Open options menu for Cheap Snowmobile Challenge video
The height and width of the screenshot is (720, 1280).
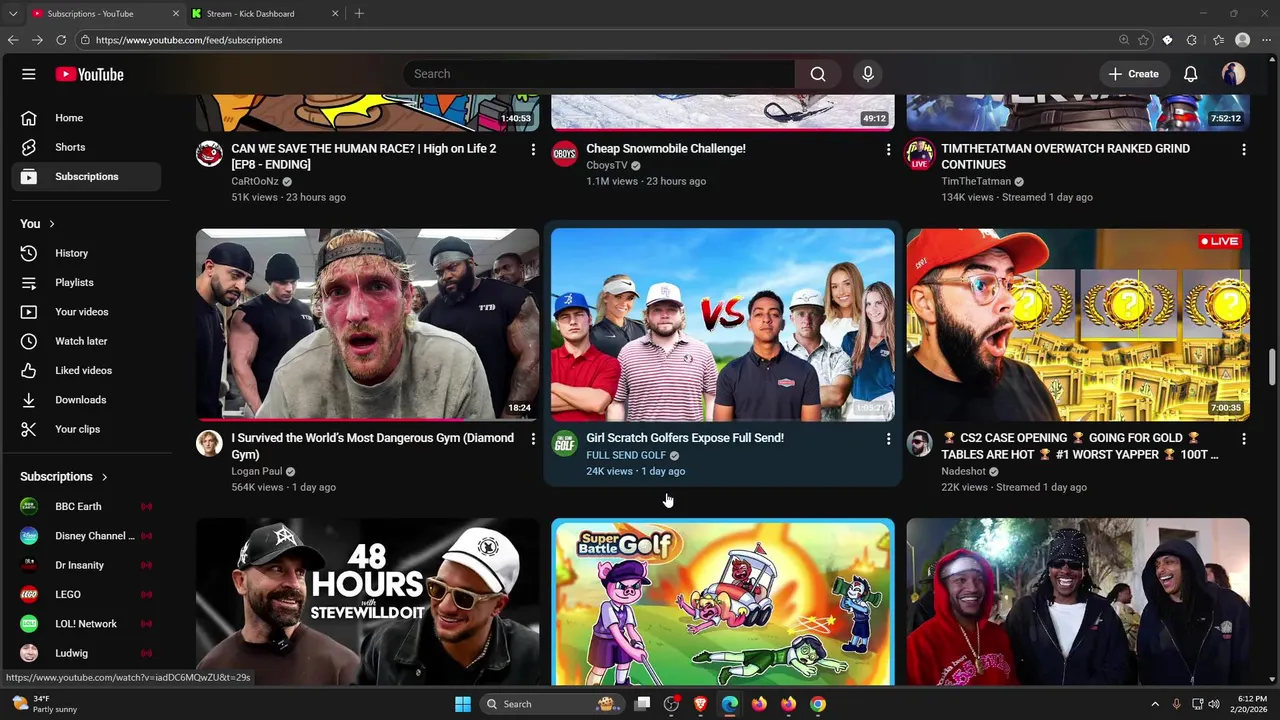click(x=888, y=149)
